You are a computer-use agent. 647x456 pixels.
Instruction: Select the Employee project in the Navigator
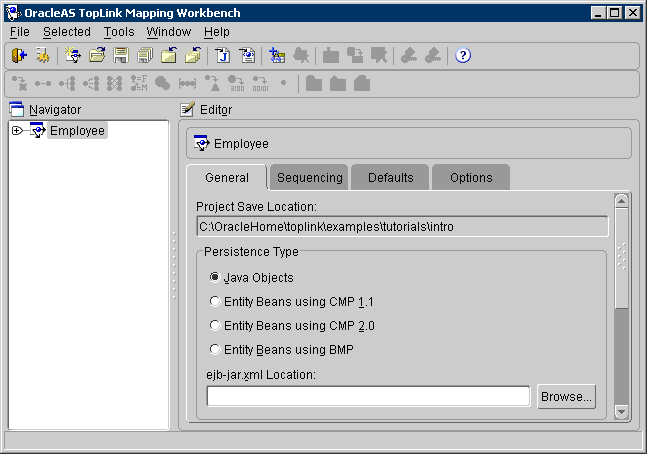[x=77, y=131]
